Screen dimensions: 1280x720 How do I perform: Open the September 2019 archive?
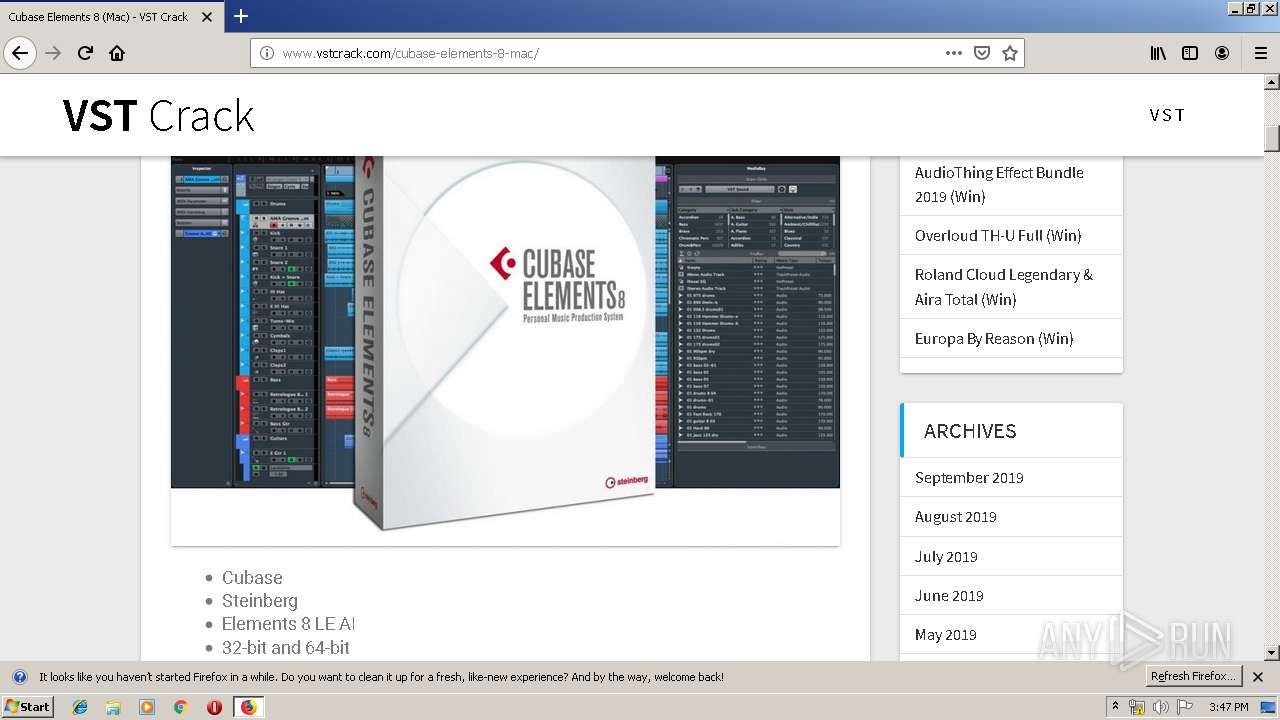point(969,477)
